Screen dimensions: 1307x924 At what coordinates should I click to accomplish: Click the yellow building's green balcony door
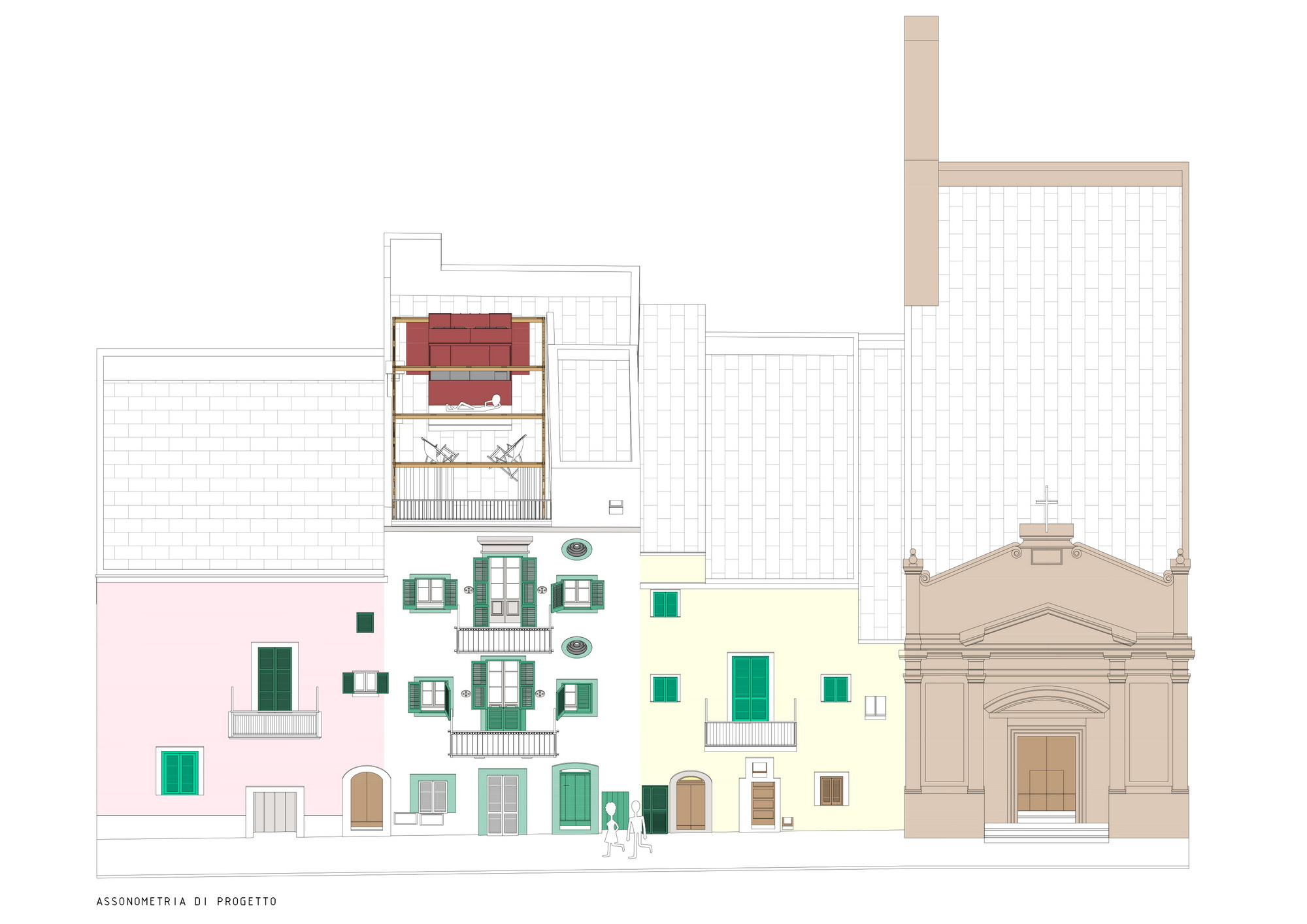click(x=750, y=688)
